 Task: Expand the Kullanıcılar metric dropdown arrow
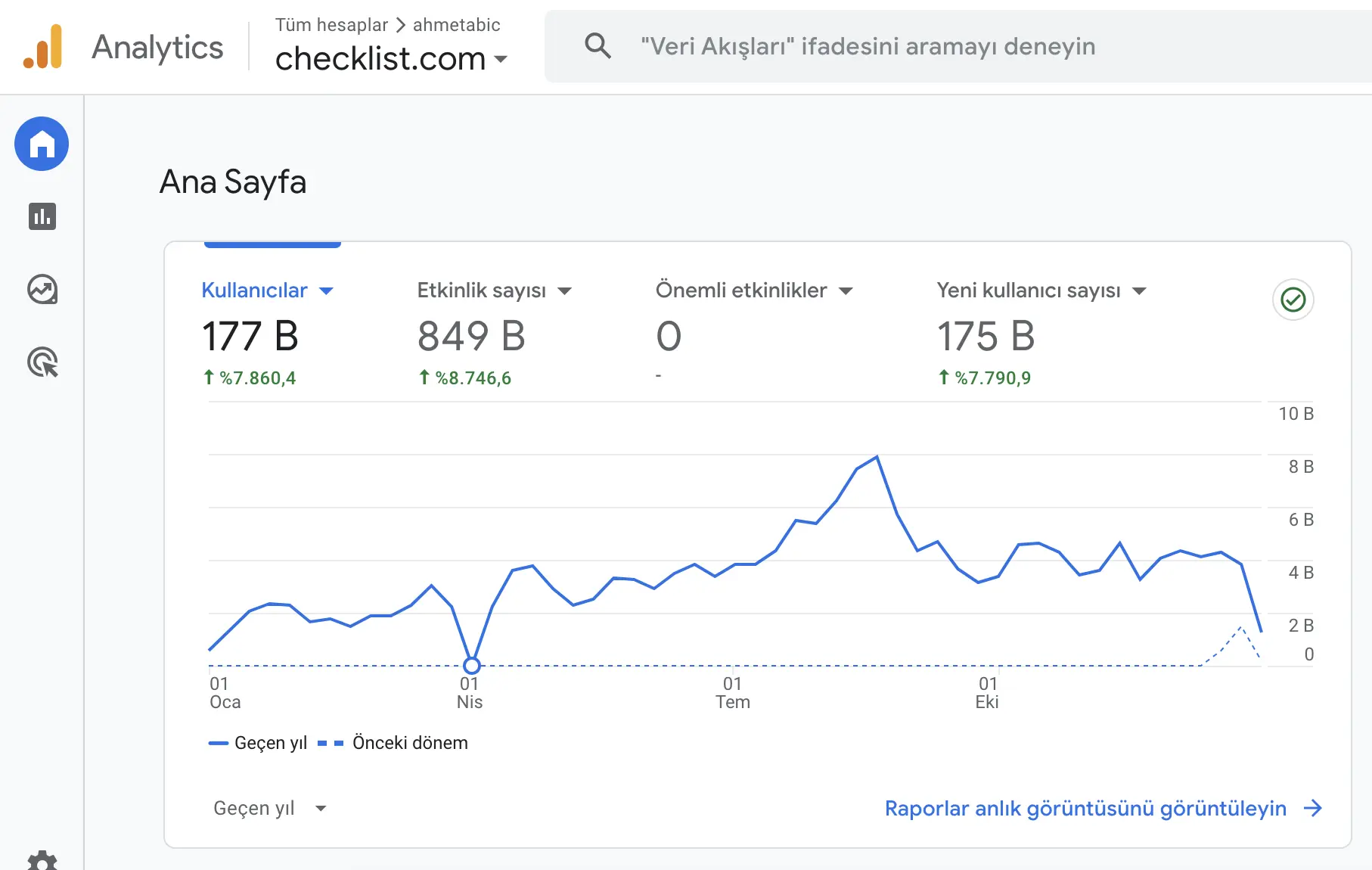coord(327,291)
